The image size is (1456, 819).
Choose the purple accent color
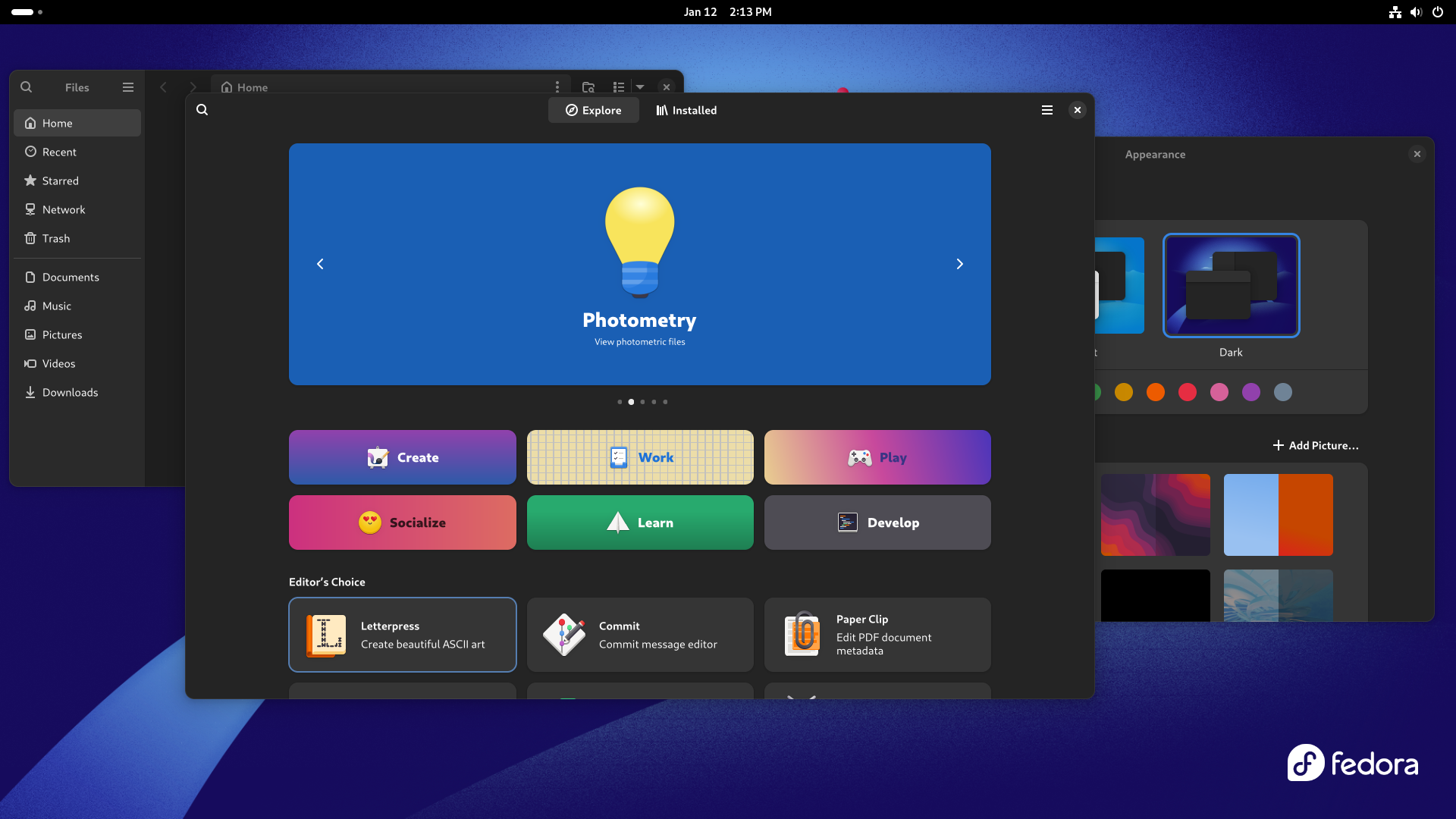(1251, 392)
